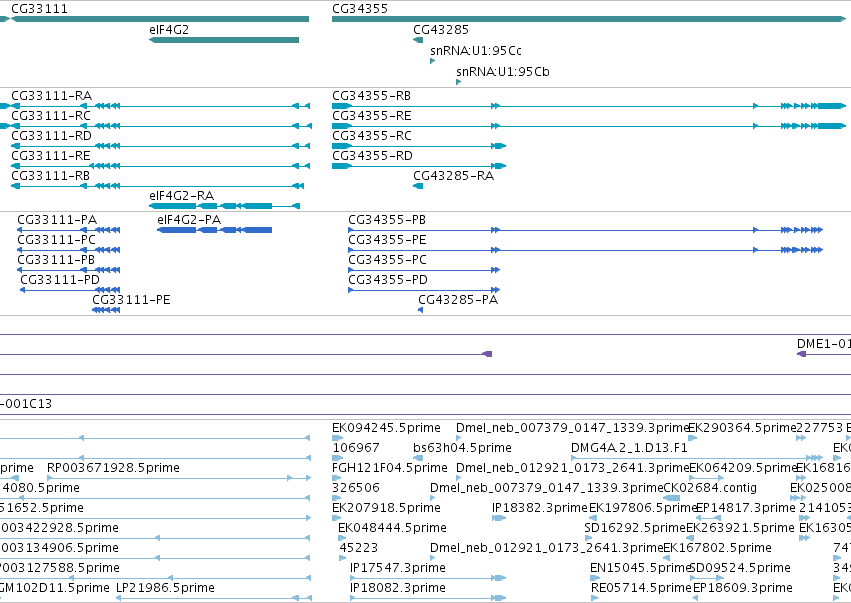This screenshot has height=603, width=851.
Task: Select transcript label CG33111-RE
Action: click(x=51, y=156)
